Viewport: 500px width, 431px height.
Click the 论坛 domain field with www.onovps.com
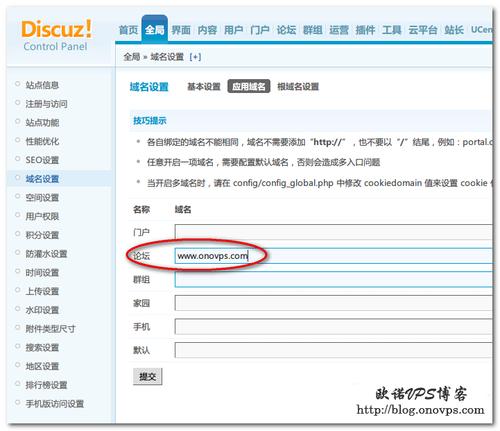coord(333,256)
